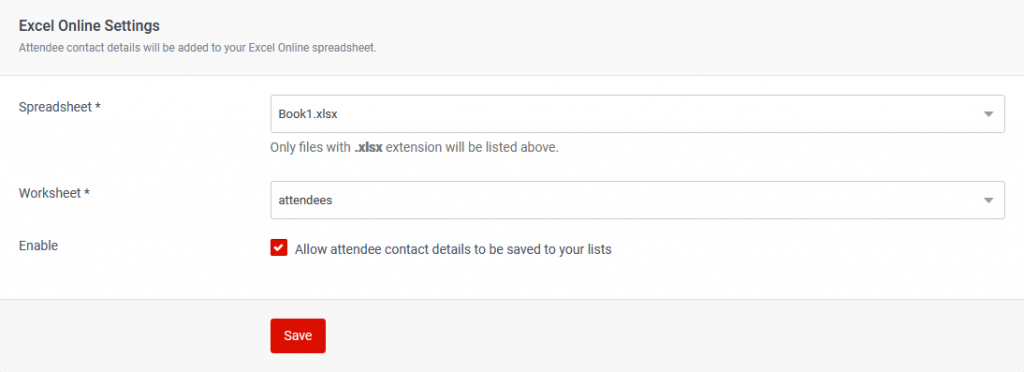Viewport: 1024px width, 372px height.
Task: Select the Book1.xlsx value text
Action: point(308,114)
